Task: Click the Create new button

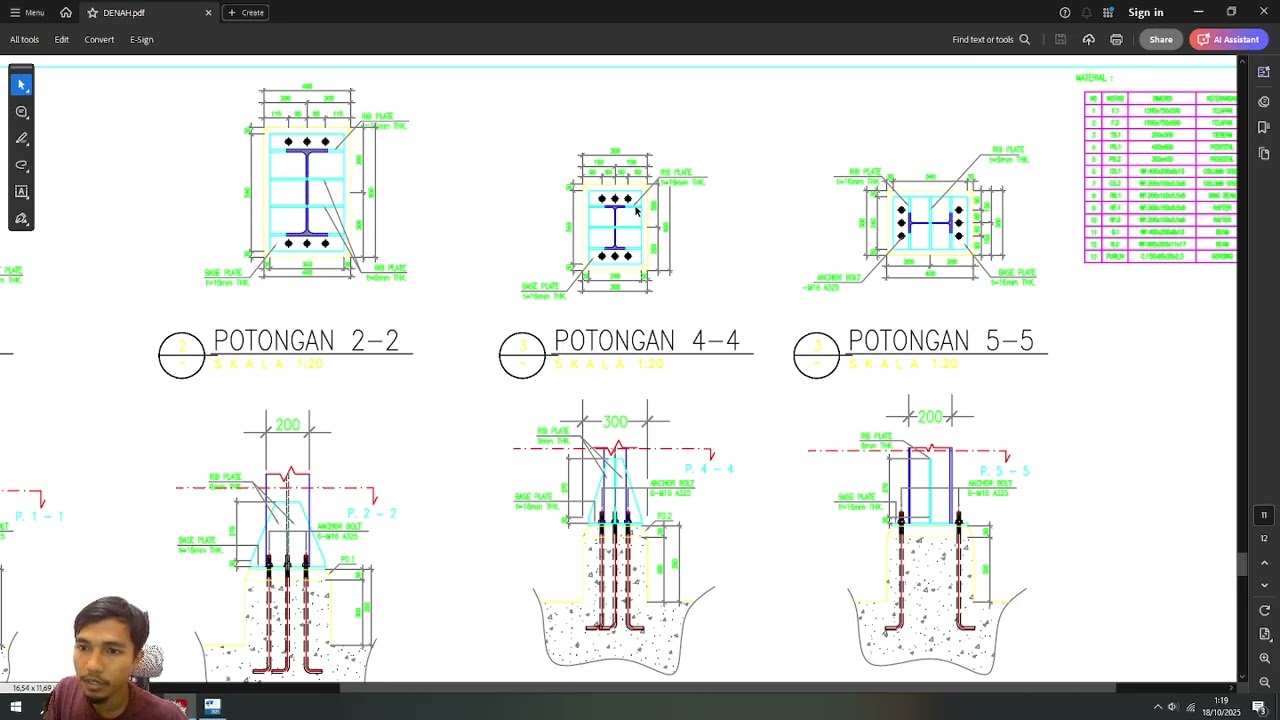Action: [x=246, y=13]
